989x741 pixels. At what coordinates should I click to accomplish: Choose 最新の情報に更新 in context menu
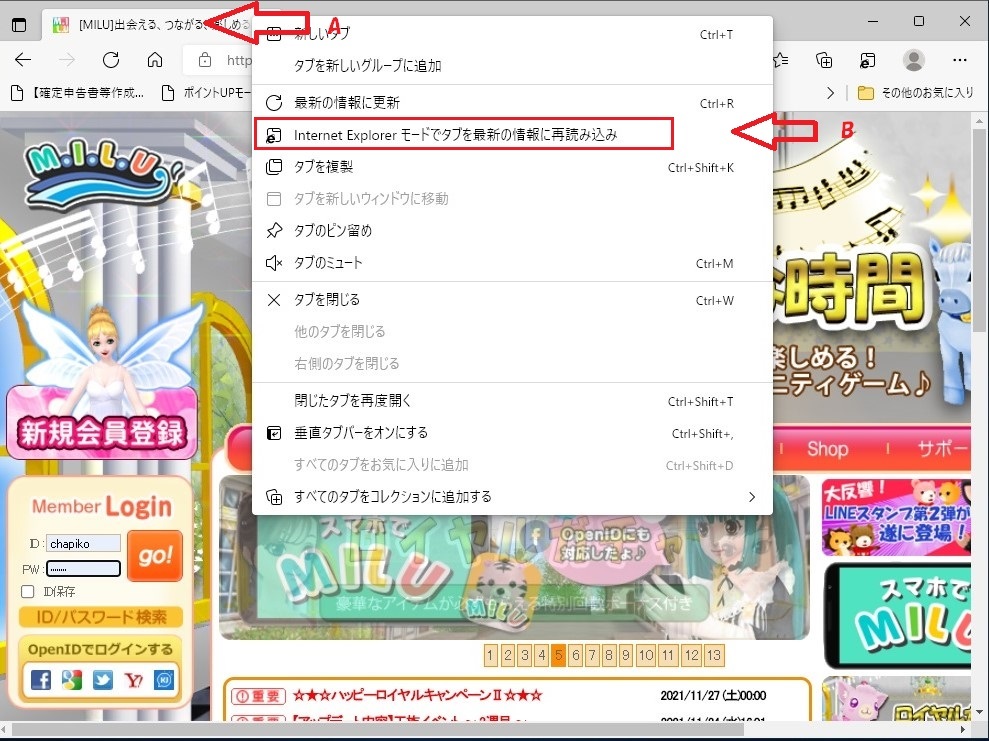[x=512, y=103]
